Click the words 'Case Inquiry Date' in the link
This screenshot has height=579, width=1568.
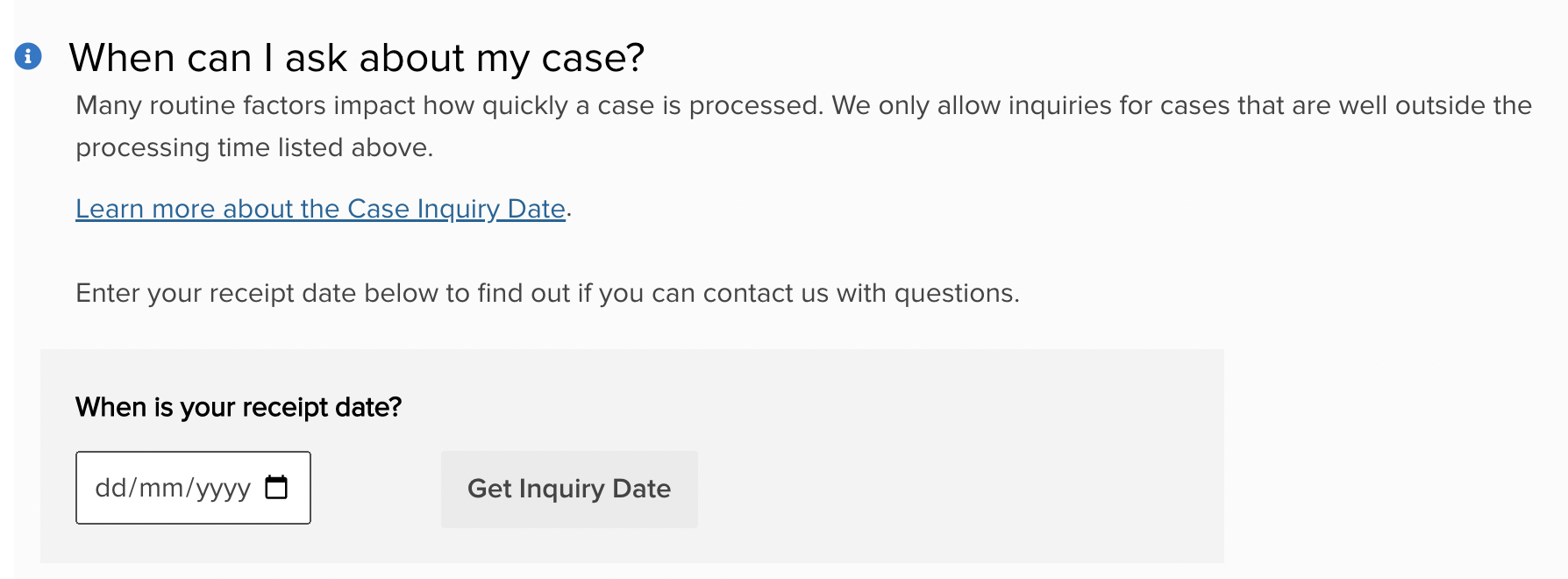(x=456, y=209)
